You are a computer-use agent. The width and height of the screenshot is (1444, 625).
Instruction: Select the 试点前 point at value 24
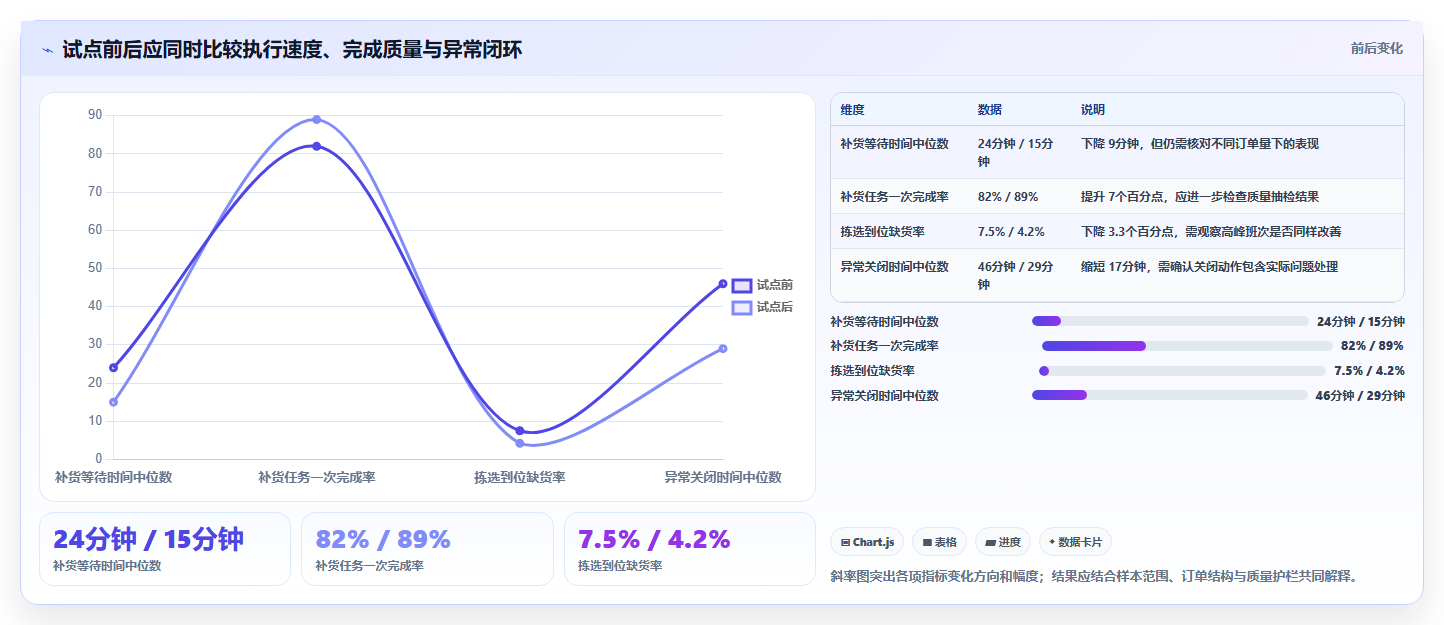click(x=114, y=368)
